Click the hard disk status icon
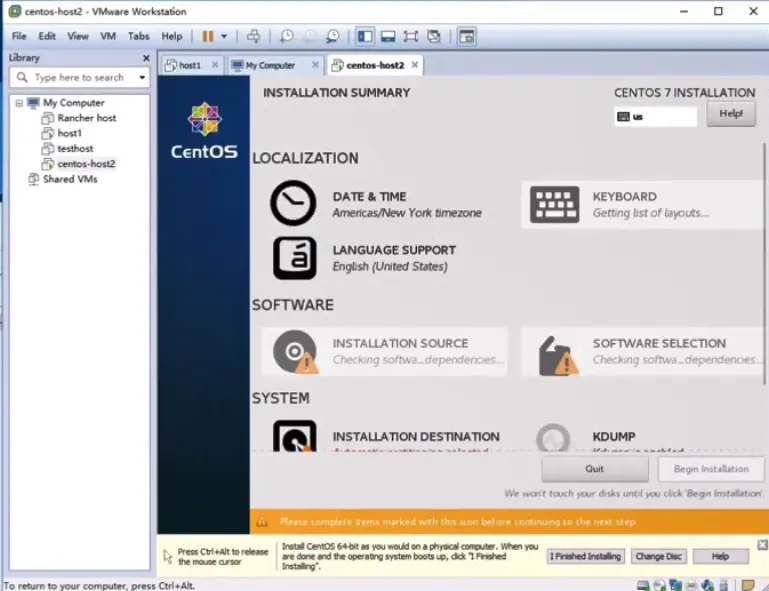769x591 pixels. coord(643,585)
